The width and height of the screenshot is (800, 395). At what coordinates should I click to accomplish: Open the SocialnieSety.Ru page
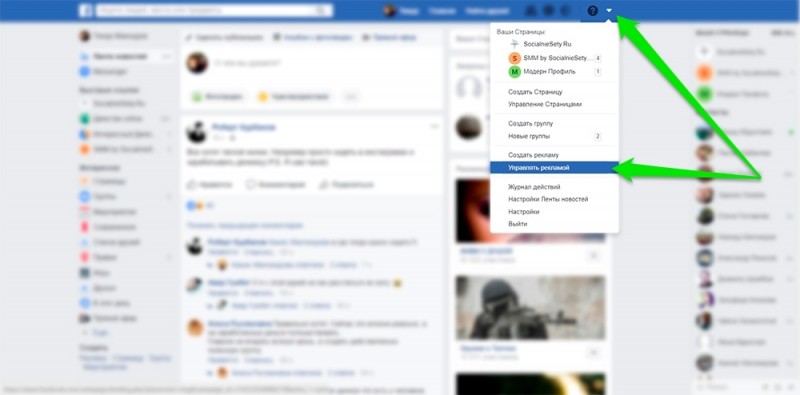click(547, 44)
